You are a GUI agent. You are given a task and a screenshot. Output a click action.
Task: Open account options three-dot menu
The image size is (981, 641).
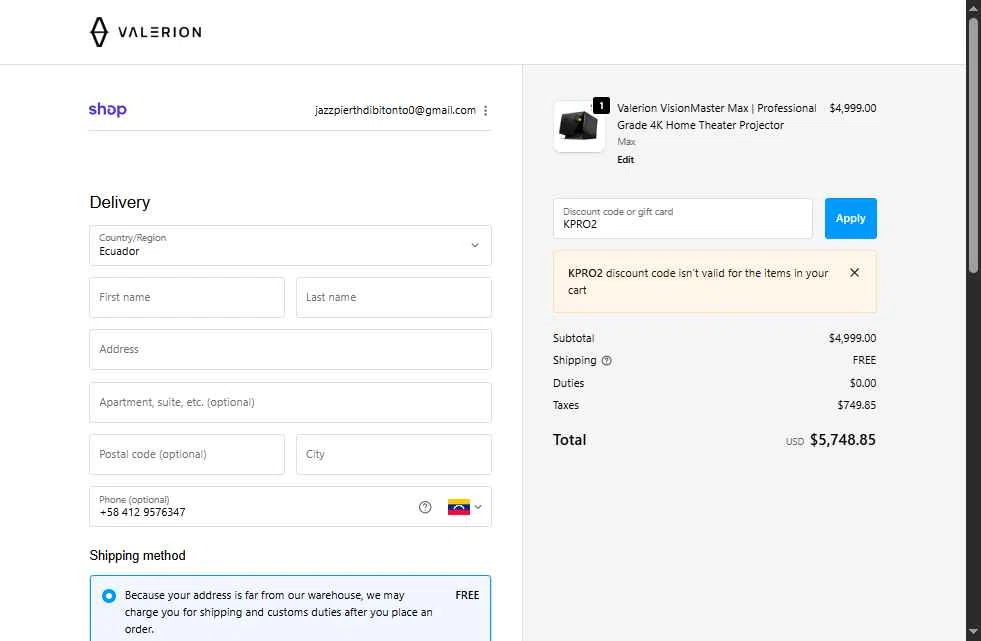point(485,111)
